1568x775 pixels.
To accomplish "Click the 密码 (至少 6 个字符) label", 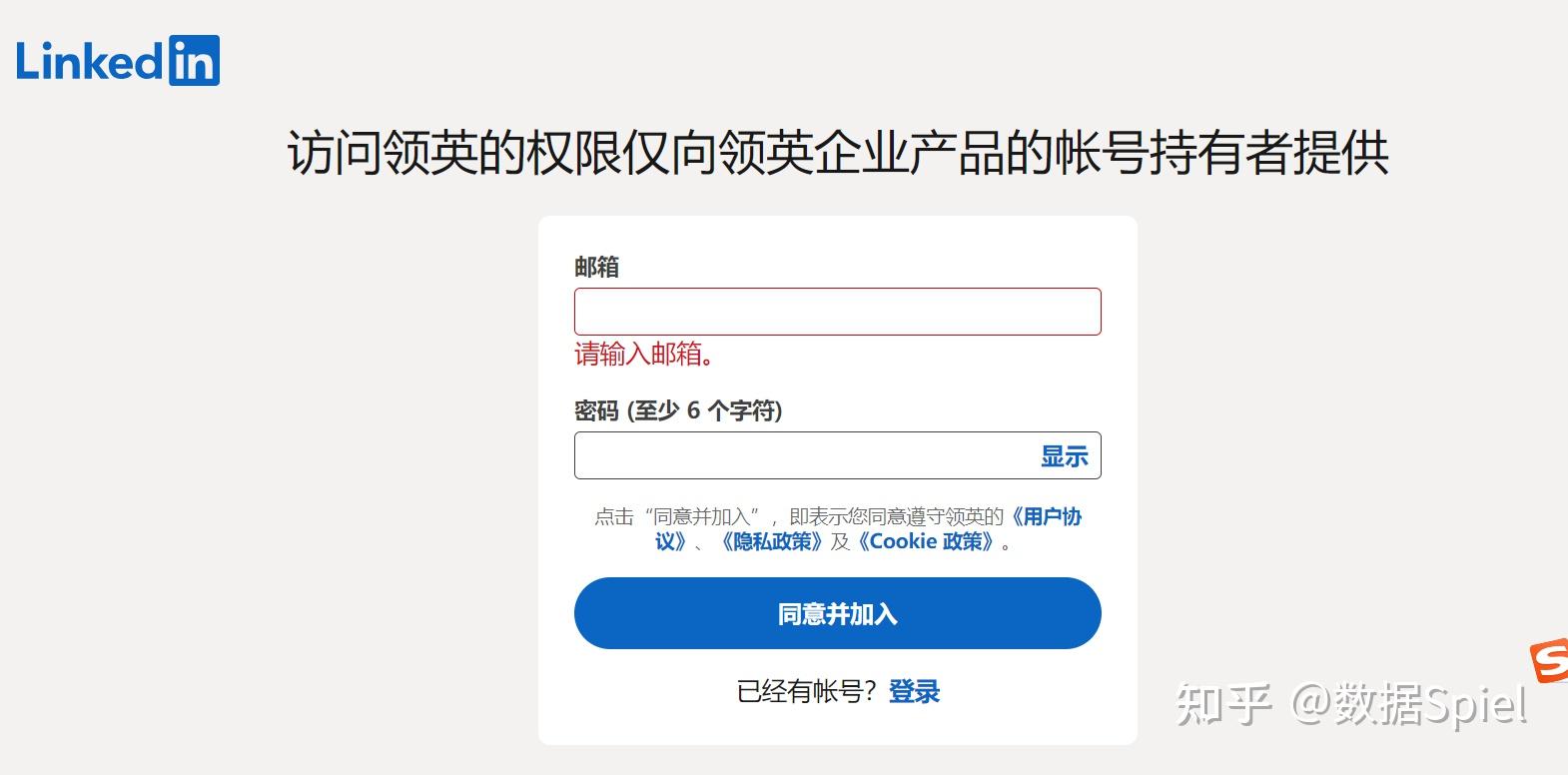I will point(679,410).
